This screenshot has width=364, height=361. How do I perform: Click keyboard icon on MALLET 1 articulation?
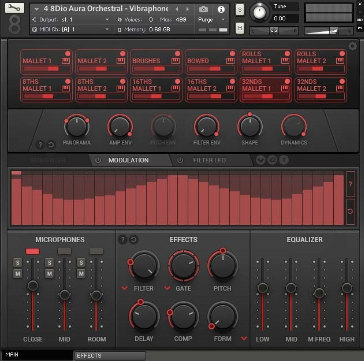(66, 61)
